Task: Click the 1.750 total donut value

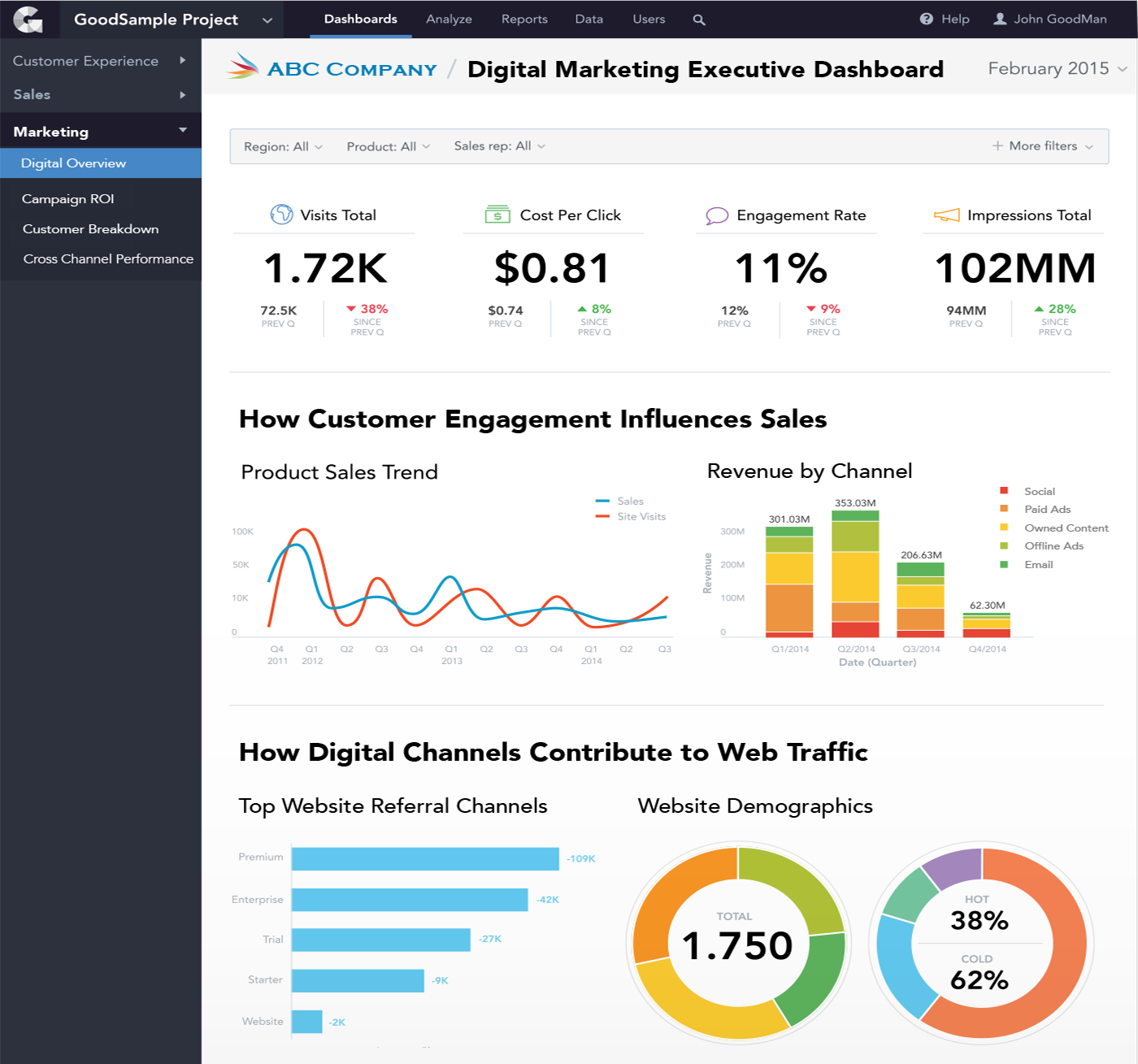Action: [737, 945]
